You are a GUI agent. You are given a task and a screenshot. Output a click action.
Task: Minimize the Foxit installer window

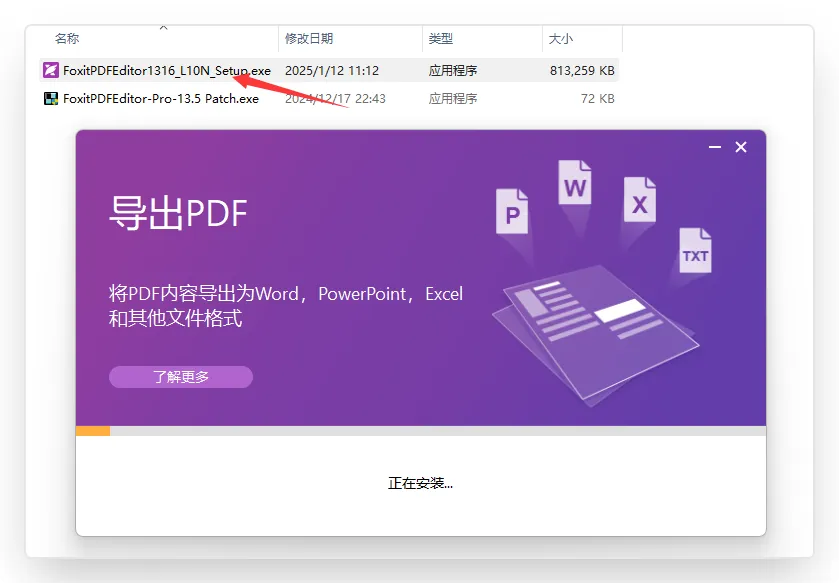[715, 147]
